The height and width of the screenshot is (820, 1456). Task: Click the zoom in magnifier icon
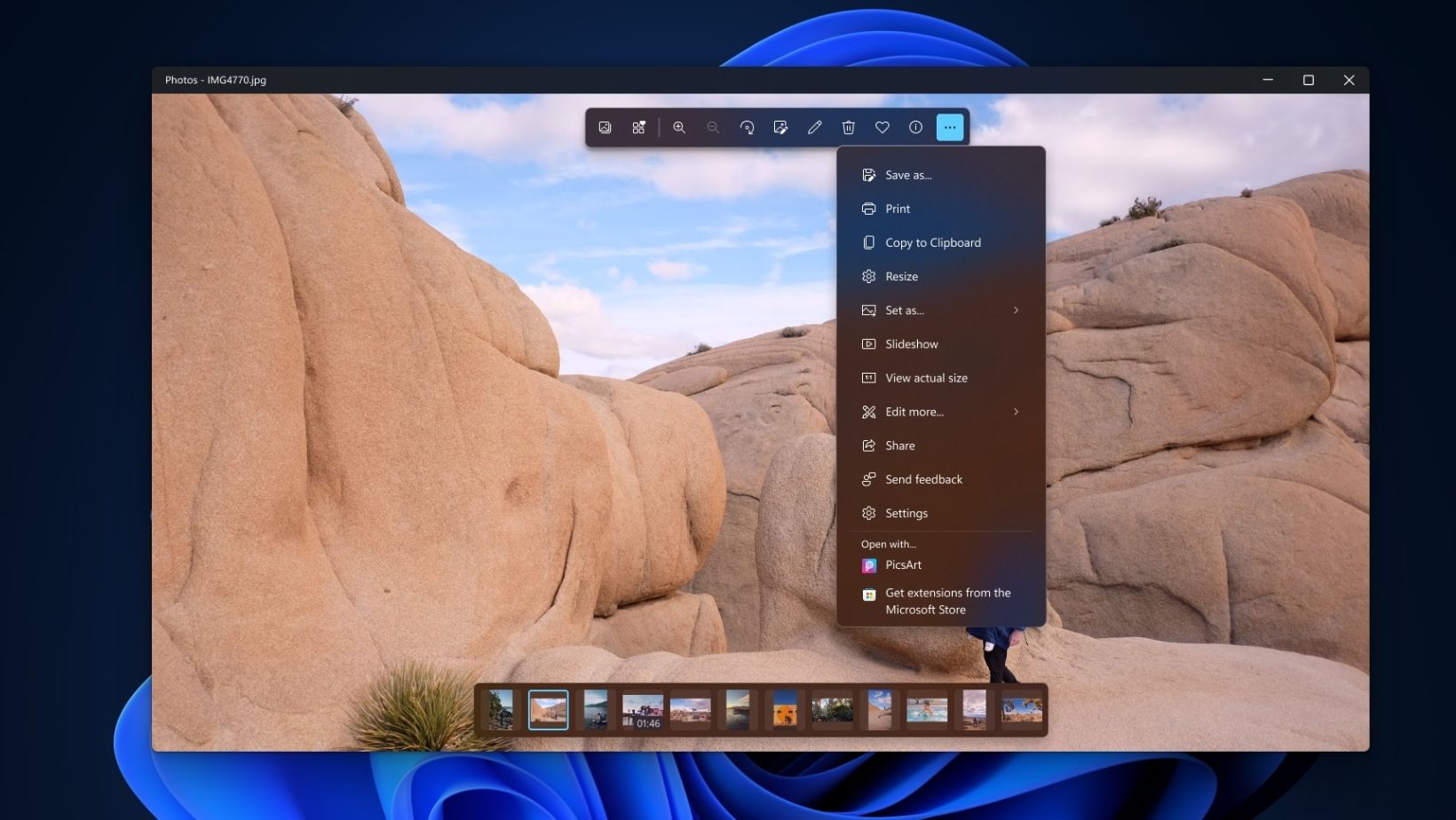coord(679,128)
